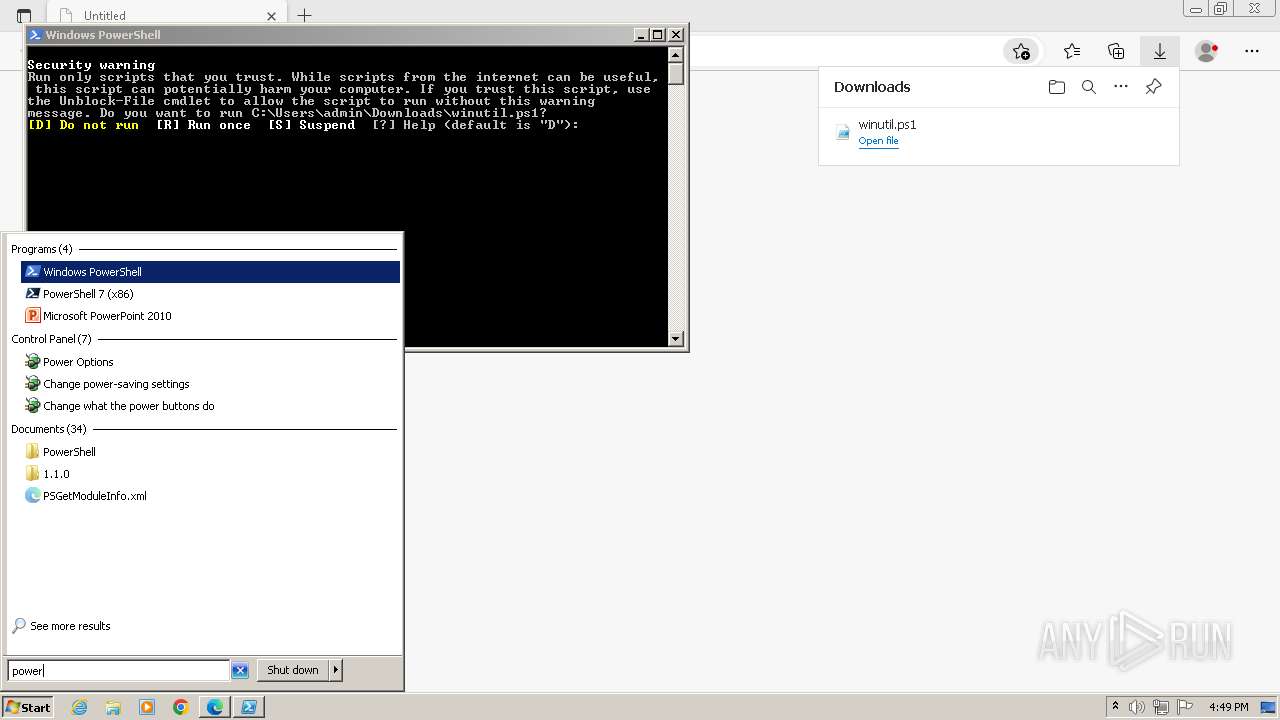Open network status tray icon

pos(1161,707)
